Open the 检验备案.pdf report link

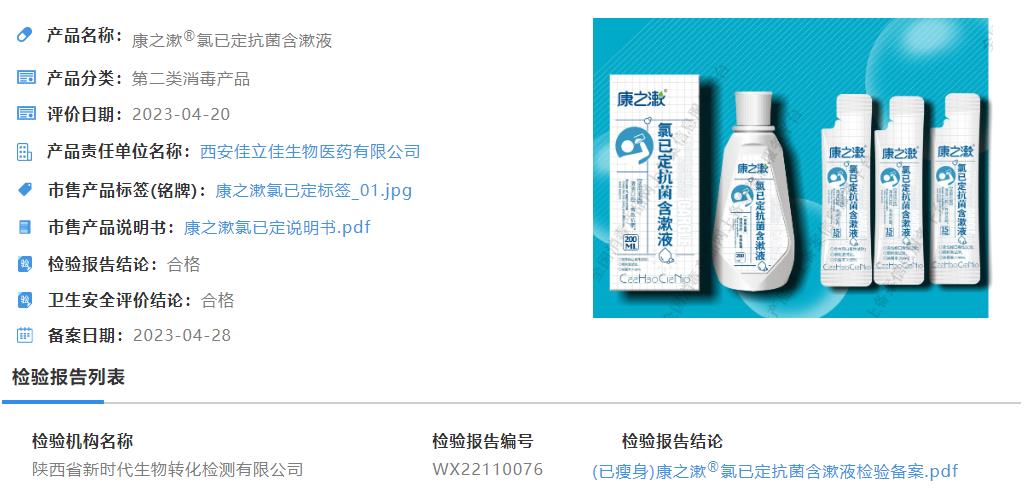(x=775, y=470)
